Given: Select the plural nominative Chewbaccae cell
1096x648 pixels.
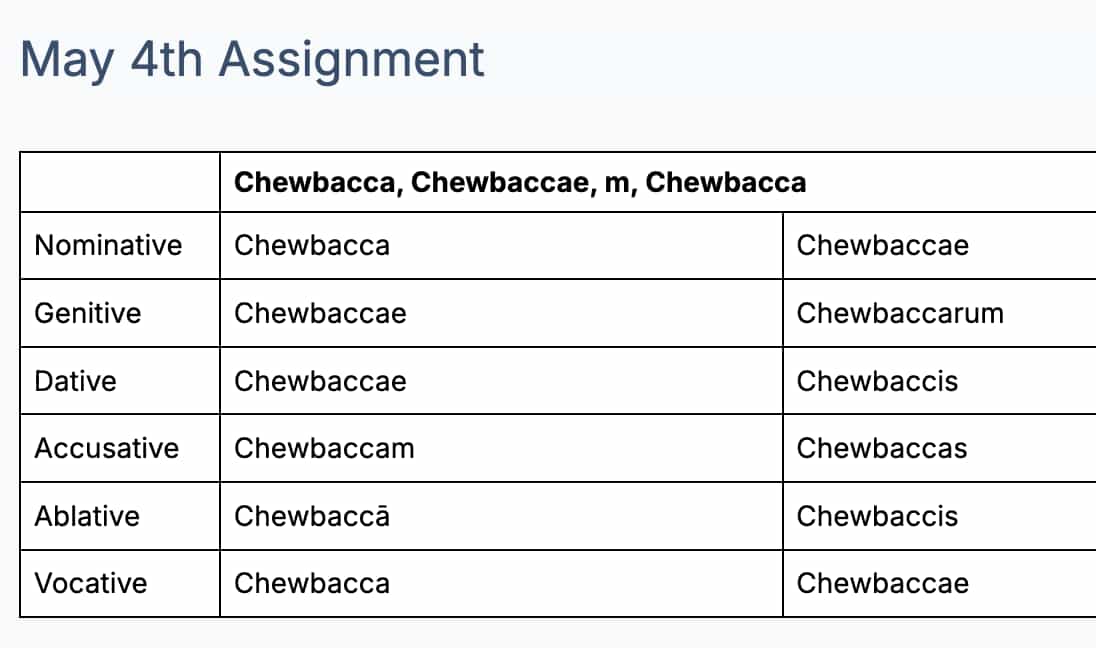Looking at the screenshot, I should pos(939,245).
